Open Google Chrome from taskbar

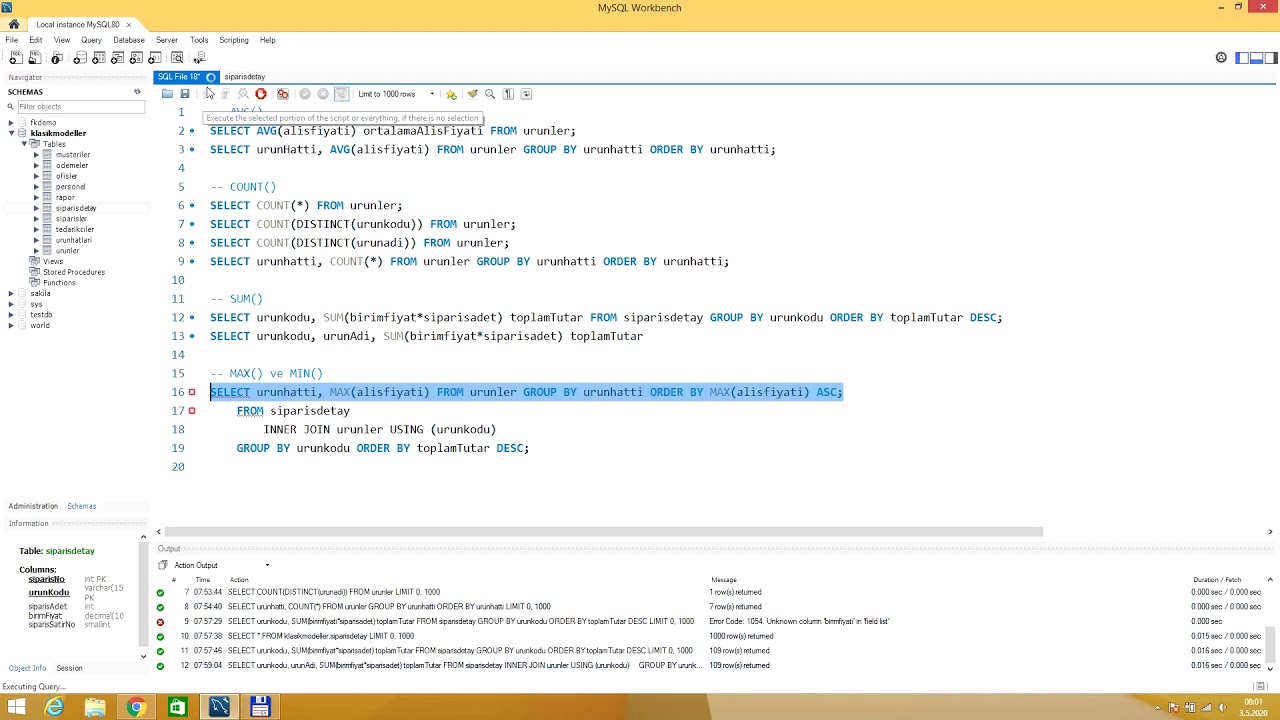point(136,708)
